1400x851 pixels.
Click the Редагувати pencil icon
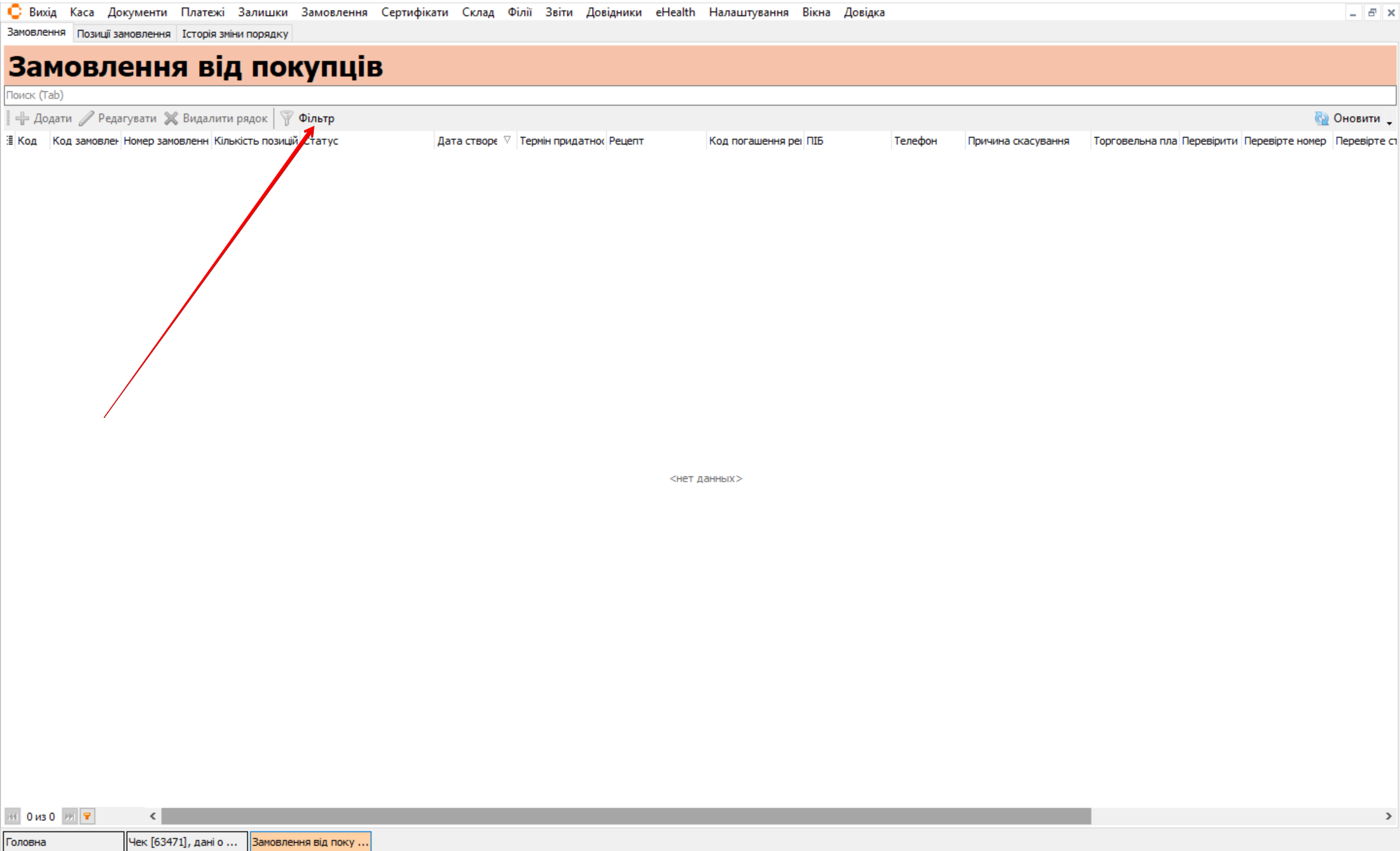pyautogui.click(x=86, y=119)
